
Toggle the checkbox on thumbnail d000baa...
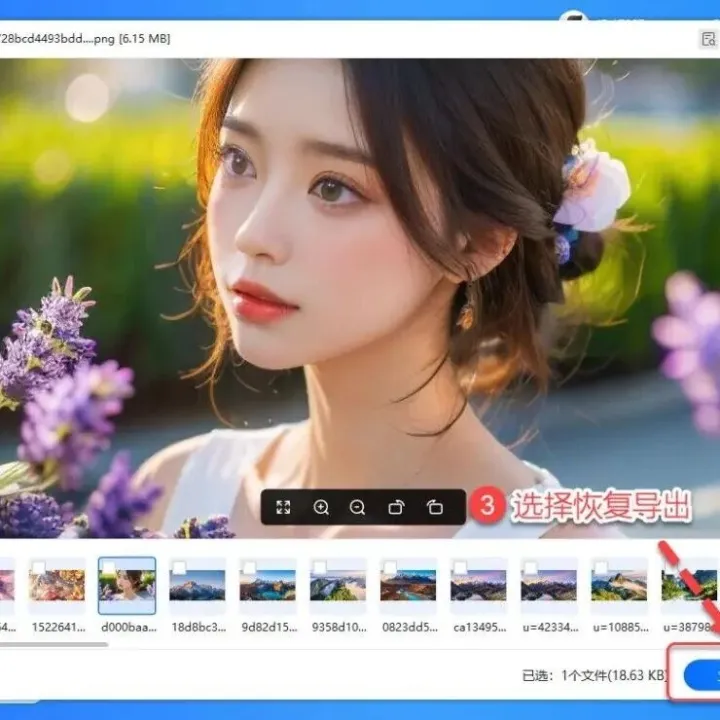point(109,568)
